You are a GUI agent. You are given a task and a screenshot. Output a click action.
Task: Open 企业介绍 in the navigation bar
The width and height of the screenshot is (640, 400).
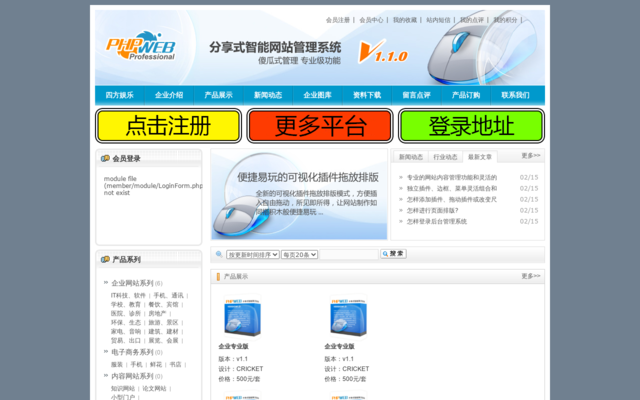[x=169, y=95]
